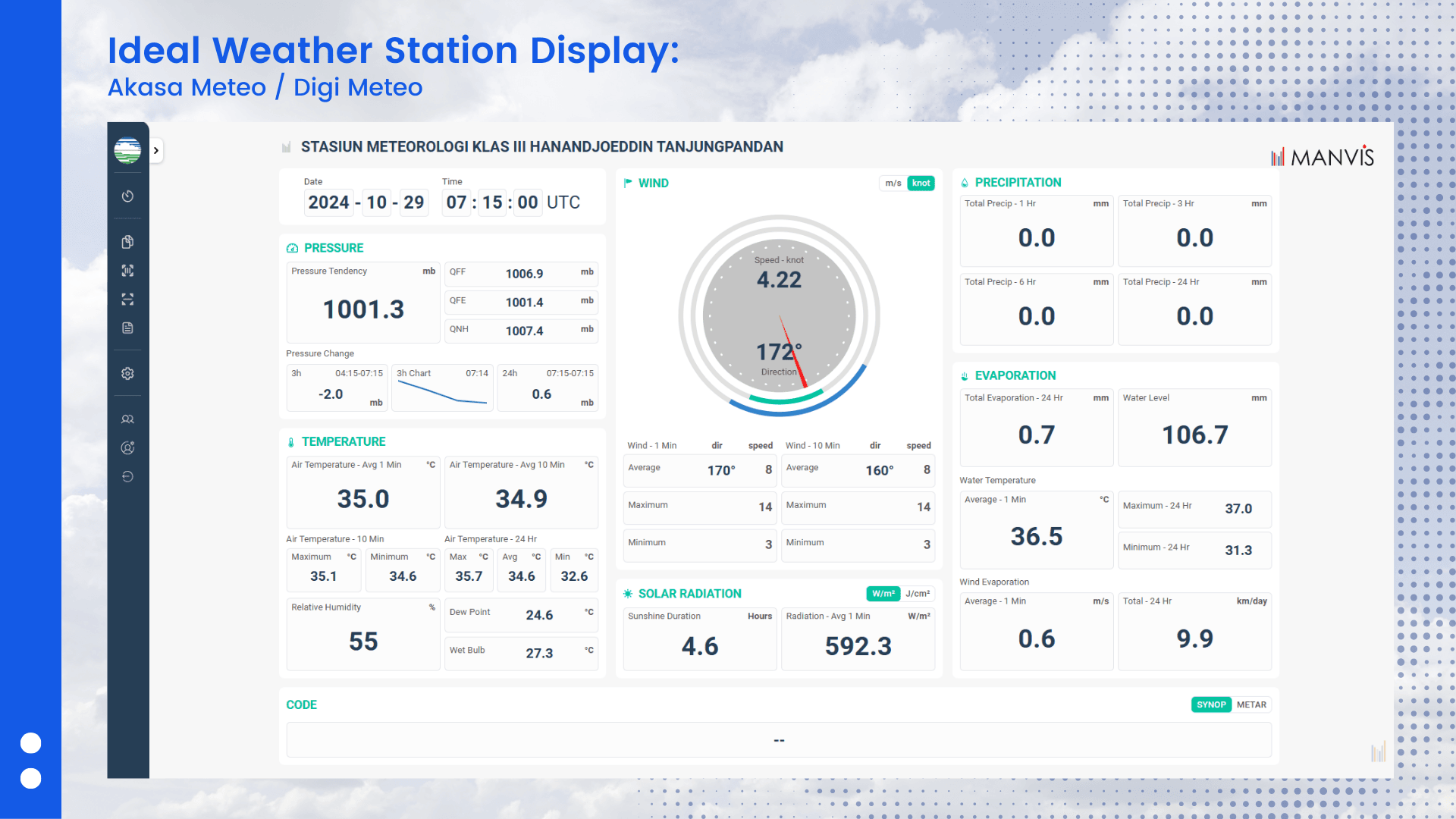Switch solar radiation units to W/m²

pos(883,594)
